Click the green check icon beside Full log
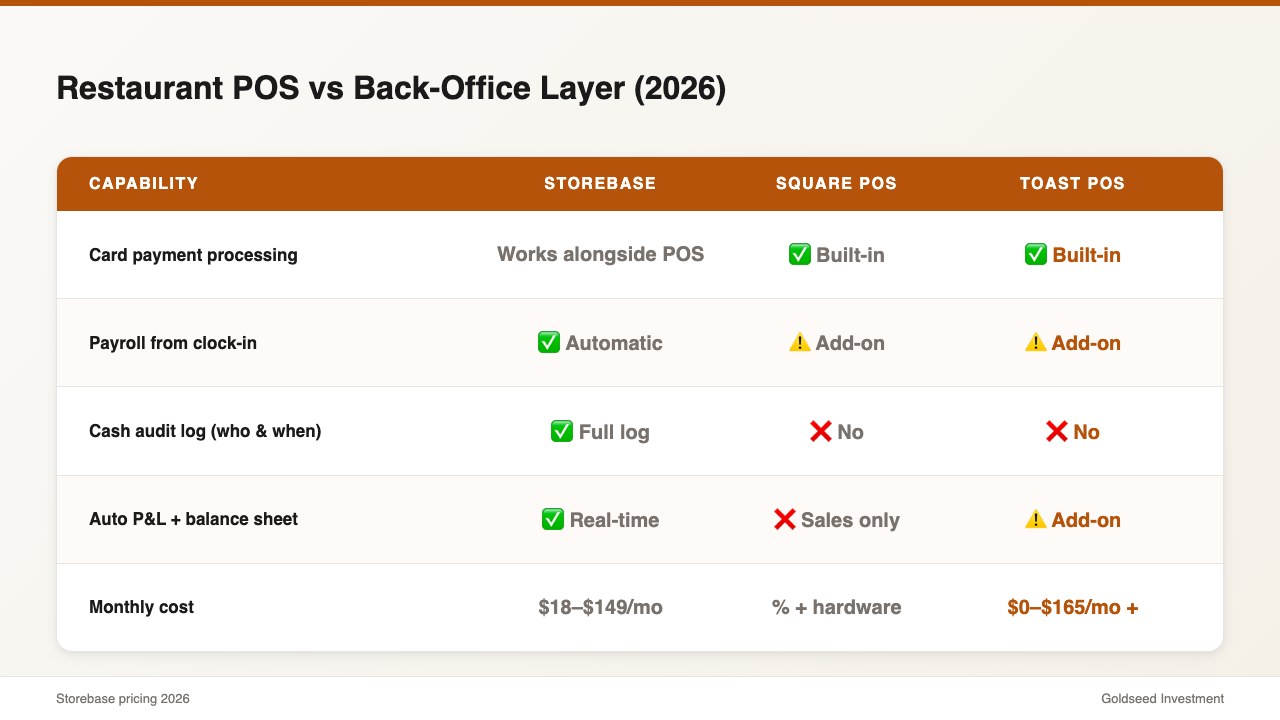Viewport: 1280px width, 720px height. [562, 431]
